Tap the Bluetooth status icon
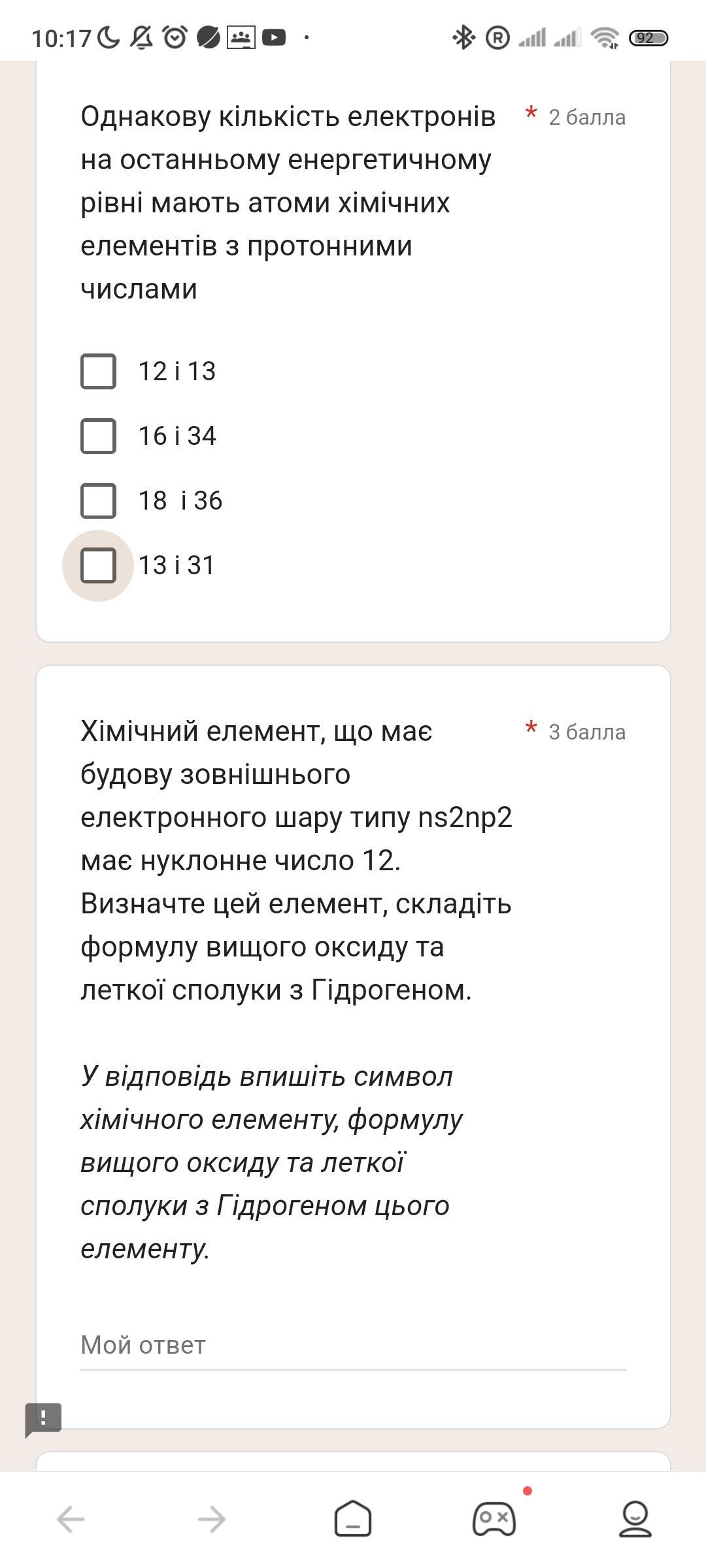 pyautogui.click(x=463, y=38)
